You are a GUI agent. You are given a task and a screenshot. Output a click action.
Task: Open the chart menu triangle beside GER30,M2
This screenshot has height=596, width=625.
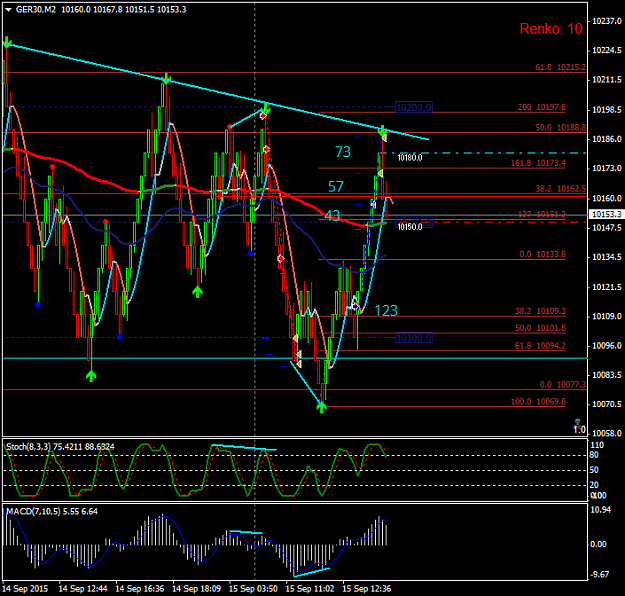[x=8, y=10]
